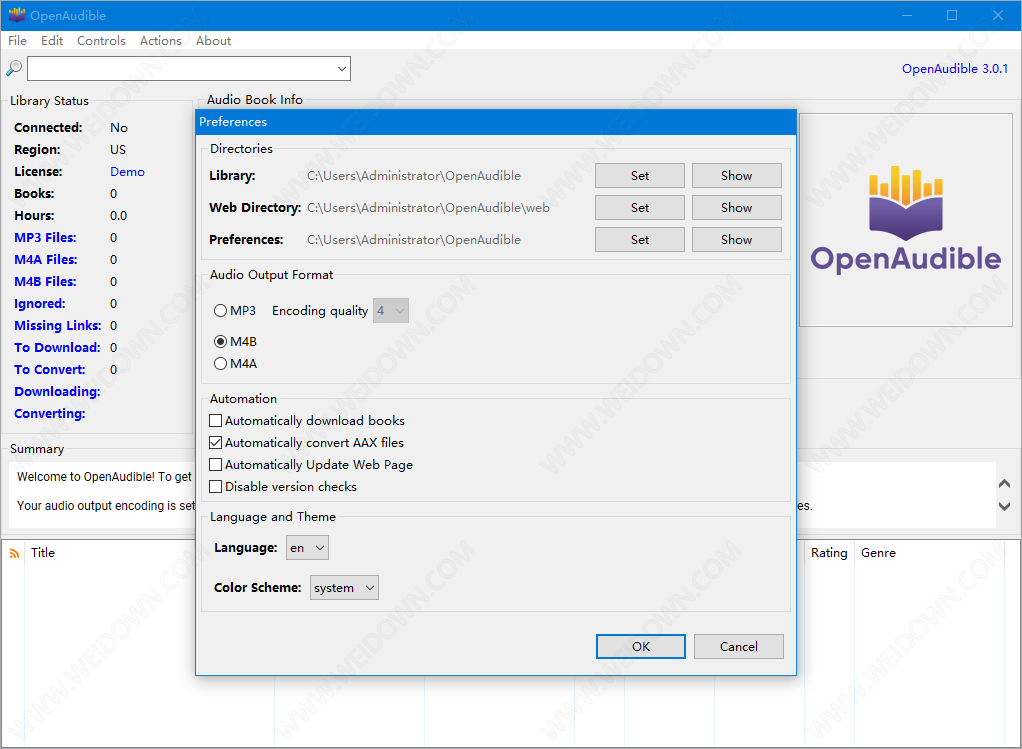The height and width of the screenshot is (749, 1022).
Task: Click Set for Web Directory
Action: tap(639, 207)
